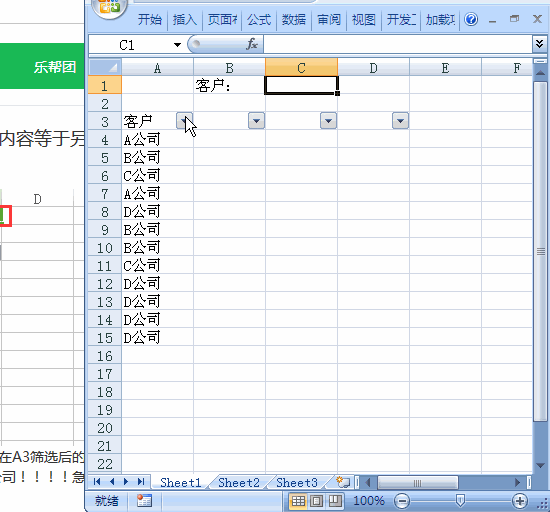Open the filter dropdown in cell A3
550x512 pixels.
(x=184, y=121)
